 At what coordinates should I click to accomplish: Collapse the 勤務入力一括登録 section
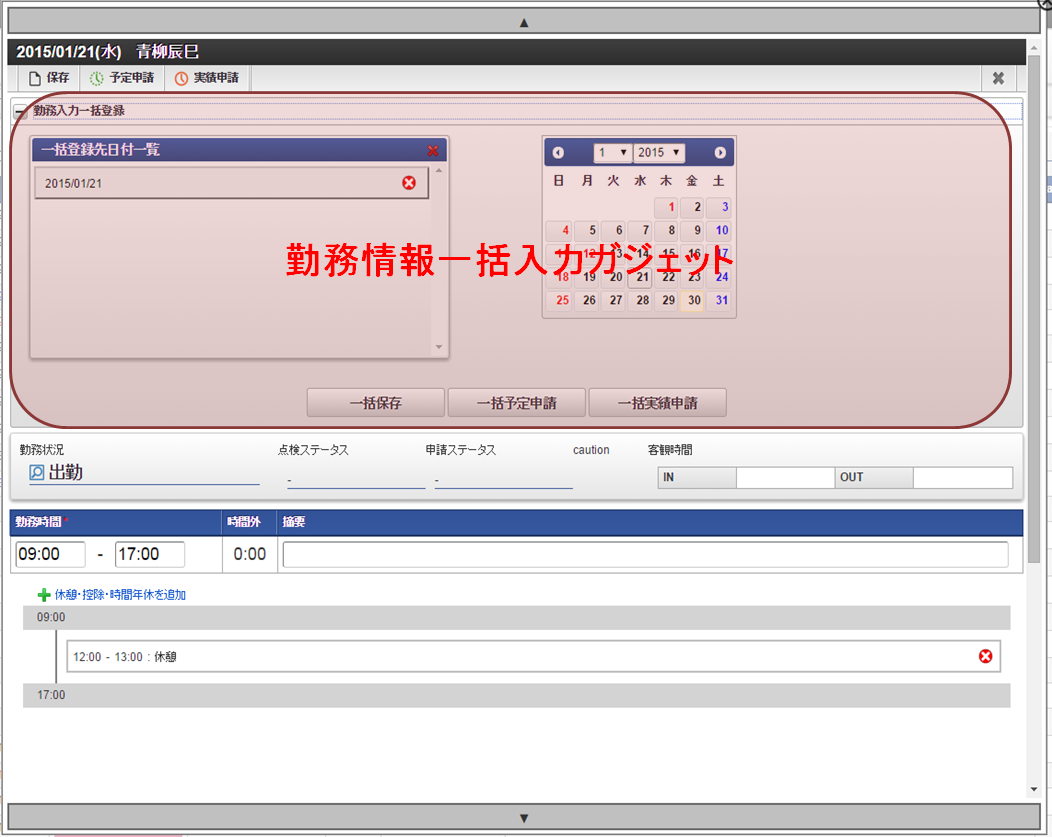21,112
